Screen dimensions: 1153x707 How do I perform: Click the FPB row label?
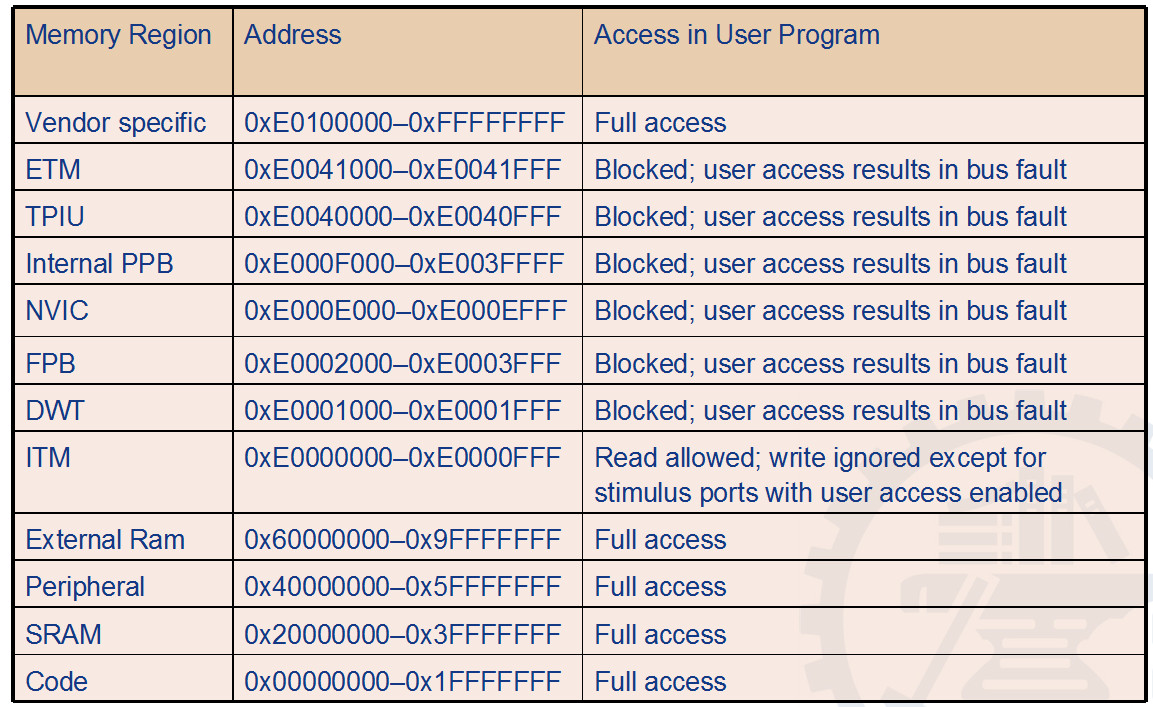[50, 364]
